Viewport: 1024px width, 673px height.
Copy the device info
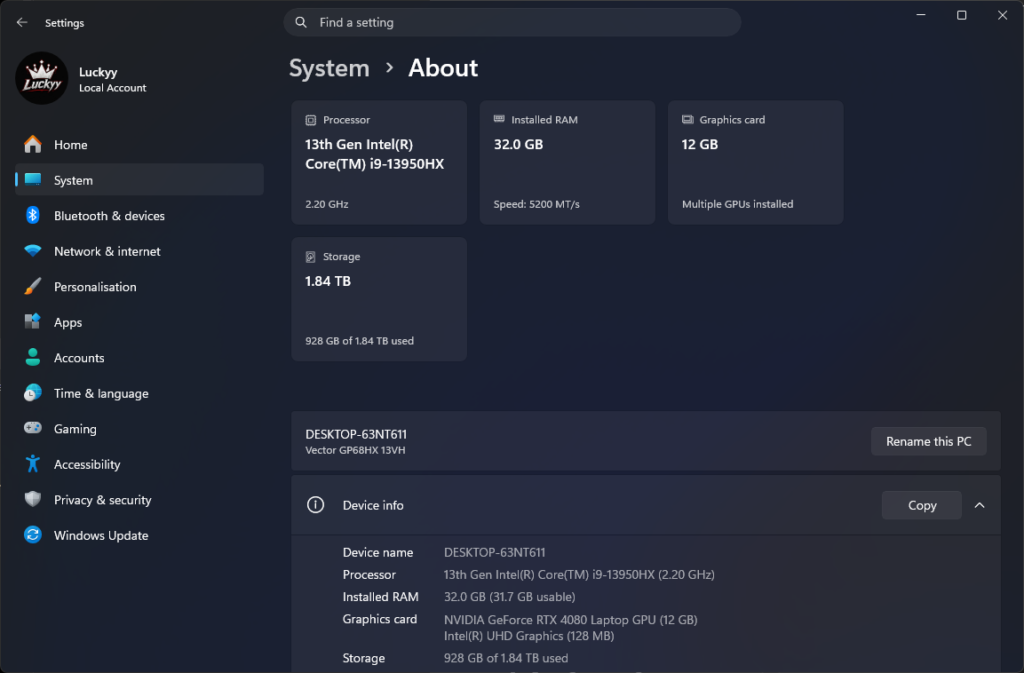coord(921,505)
